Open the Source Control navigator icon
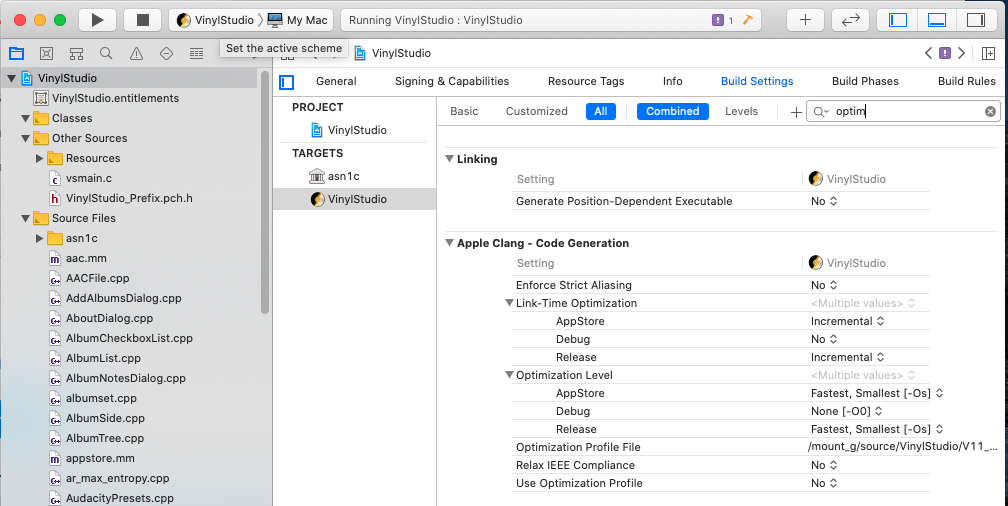 coord(46,53)
